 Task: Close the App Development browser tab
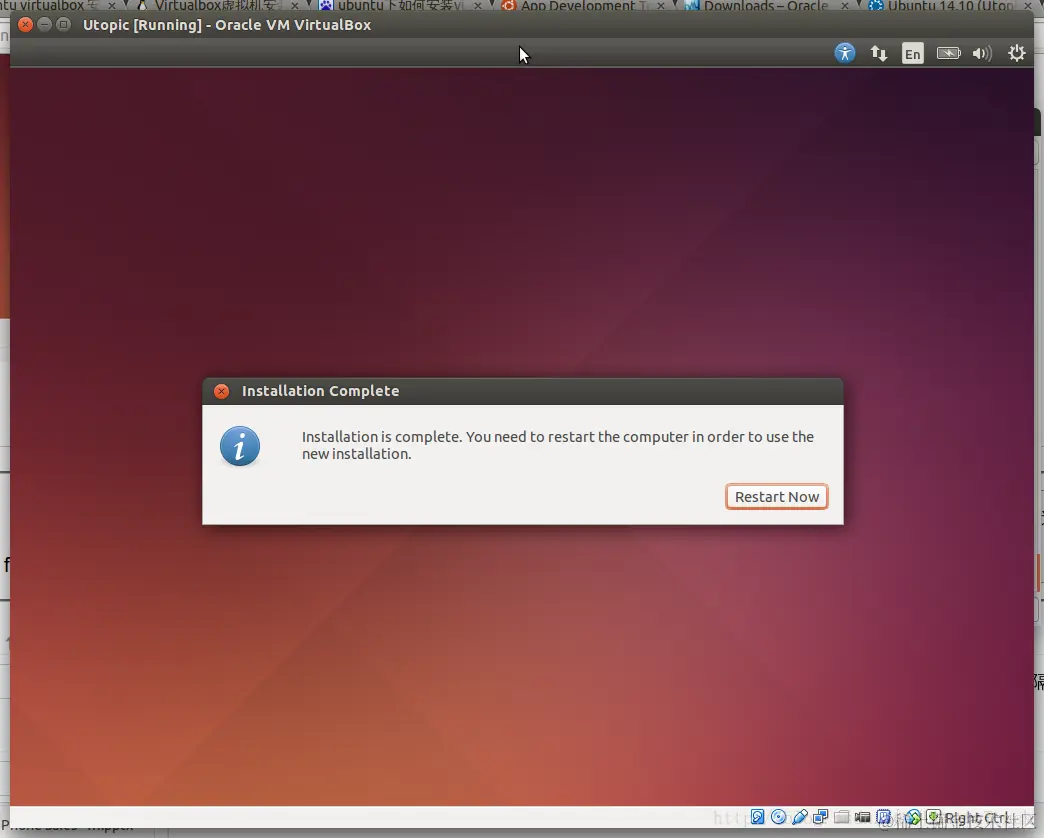point(660,6)
